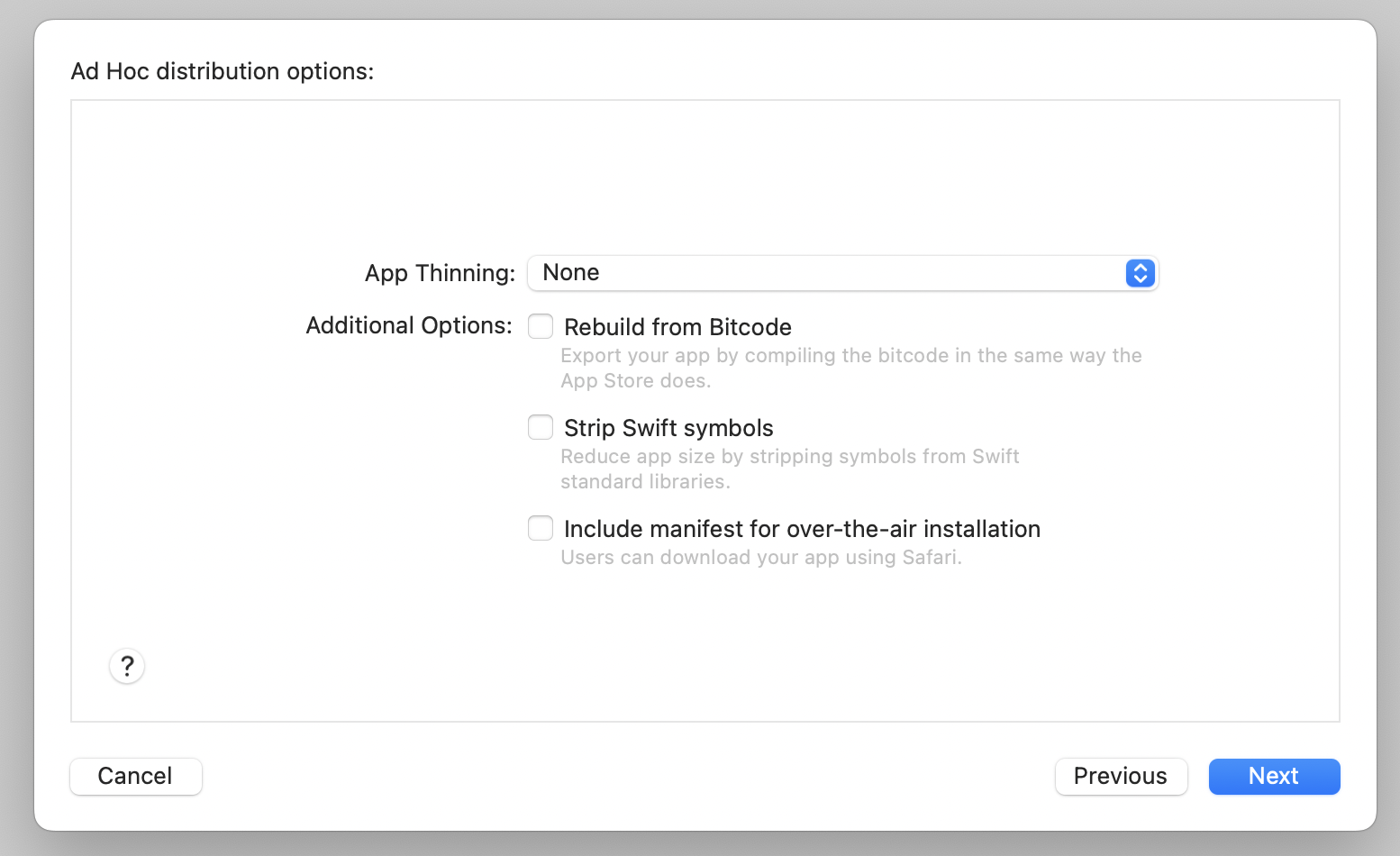Click Users can download your app using Safari text
1400x856 pixels.
click(761, 557)
